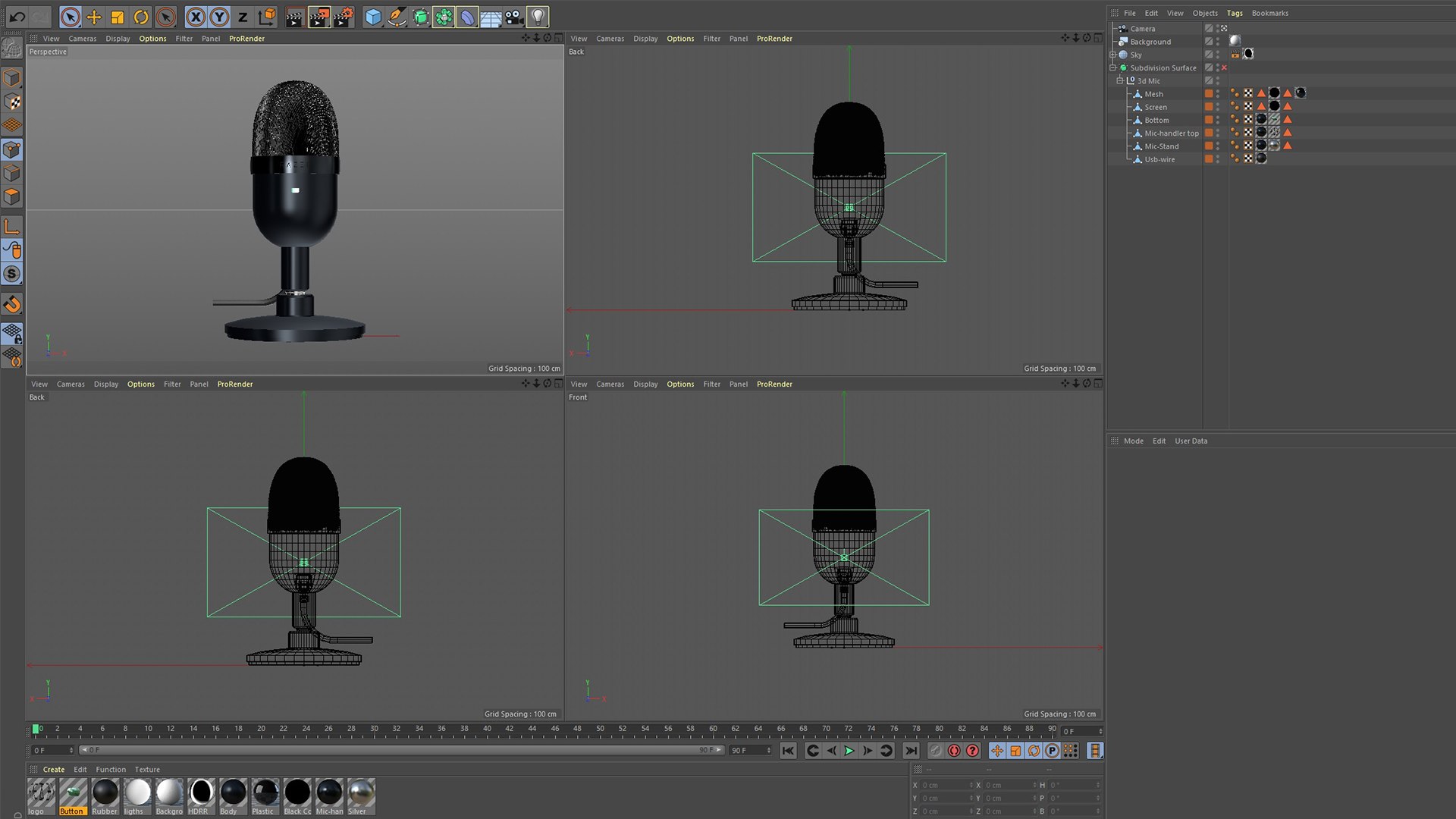Image resolution: width=1456 pixels, height=819 pixels.
Task: Play the animation forward
Action: pyautogui.click(x=849, y=751)
